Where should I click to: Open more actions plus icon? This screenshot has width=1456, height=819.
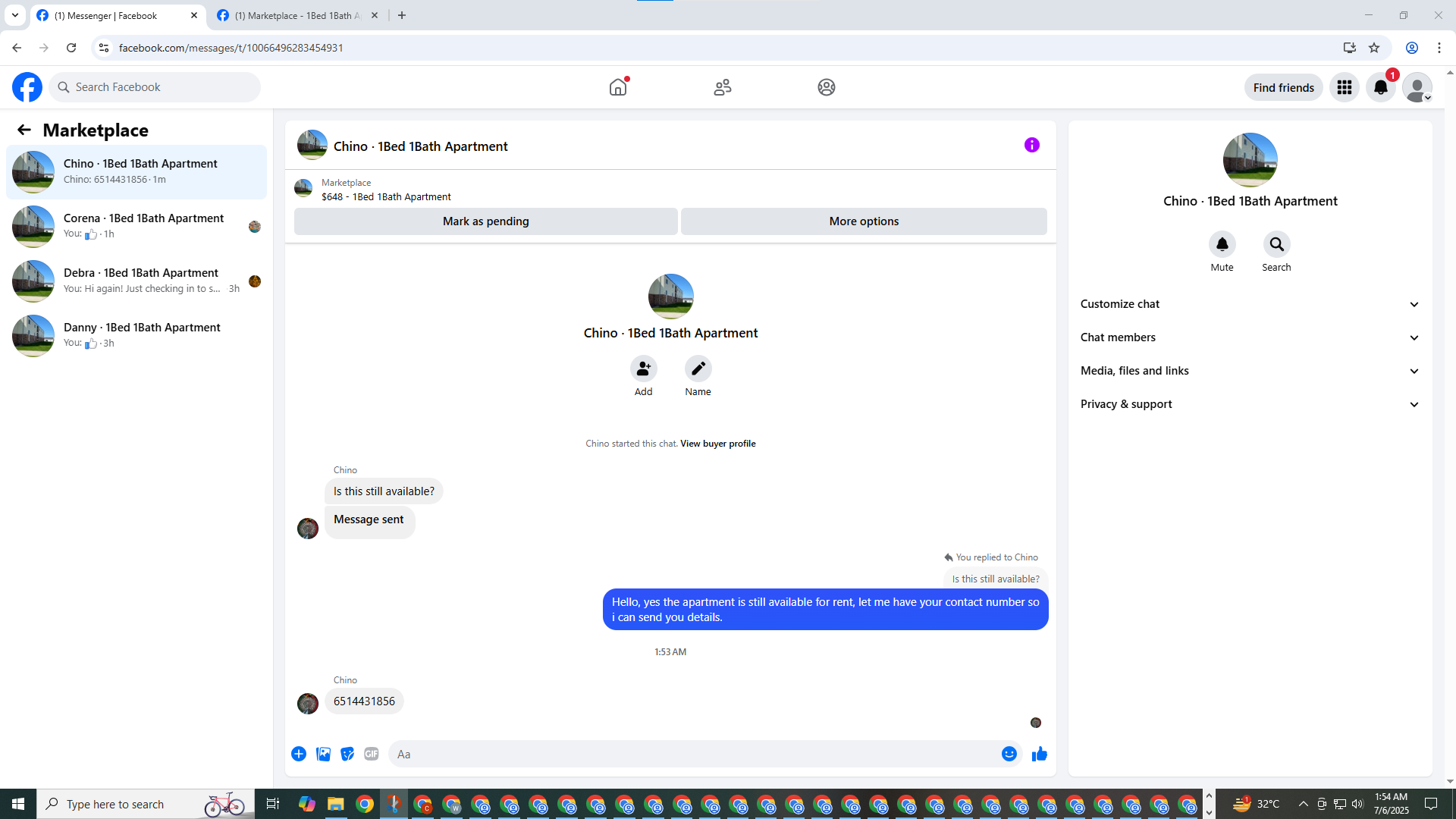click(x=299, y=754)
